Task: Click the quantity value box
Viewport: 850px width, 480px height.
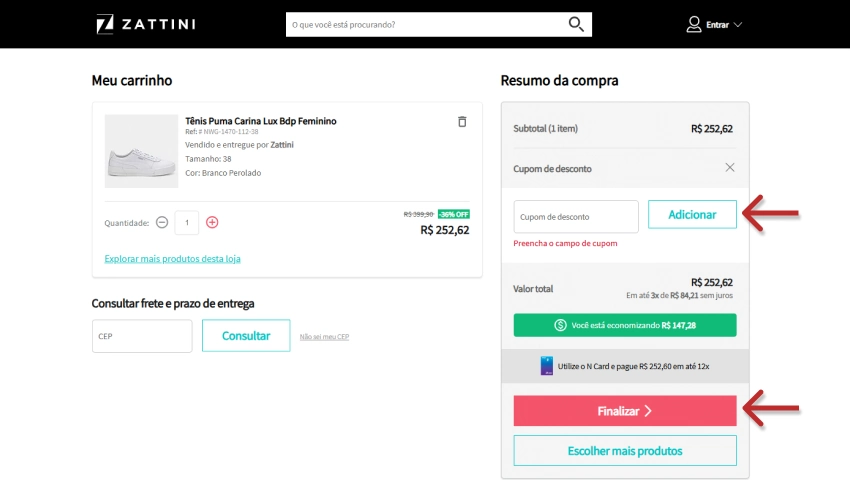Action: click(x=186, y=222)
